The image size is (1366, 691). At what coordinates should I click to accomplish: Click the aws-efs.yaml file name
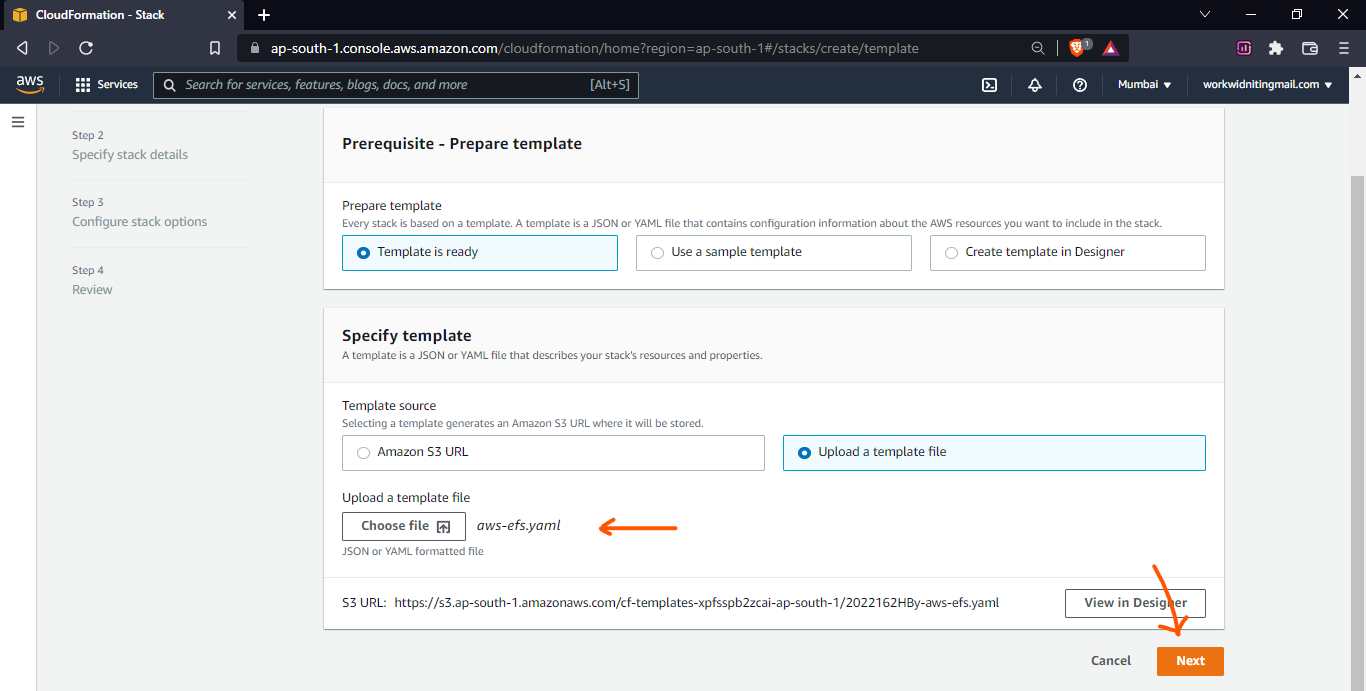point(519,525)
